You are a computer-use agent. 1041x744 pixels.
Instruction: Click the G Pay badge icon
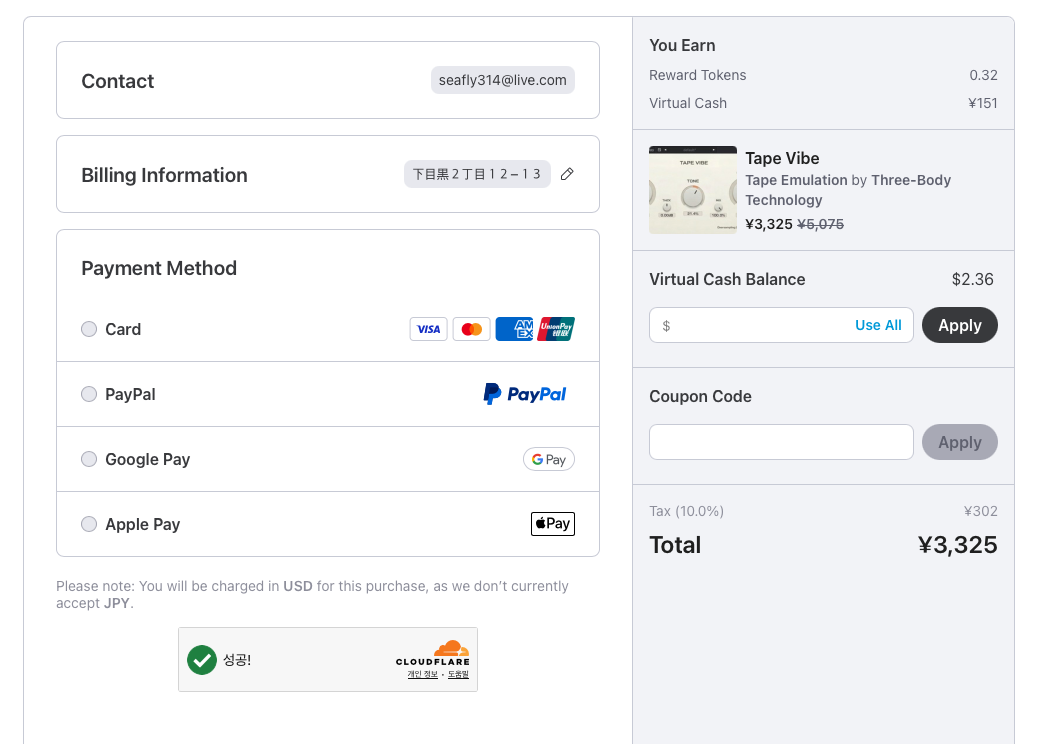pos(549,459)
